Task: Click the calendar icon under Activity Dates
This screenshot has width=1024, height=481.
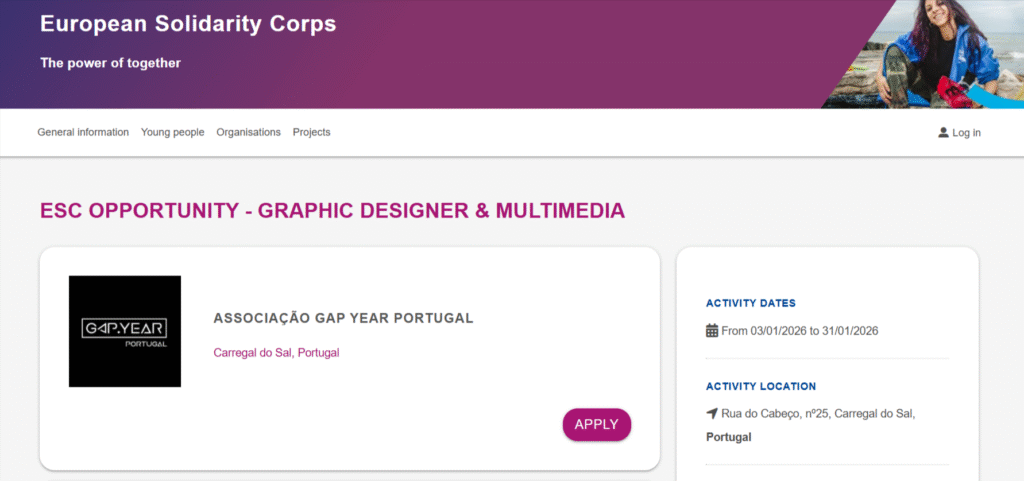Action: (712, 330)
